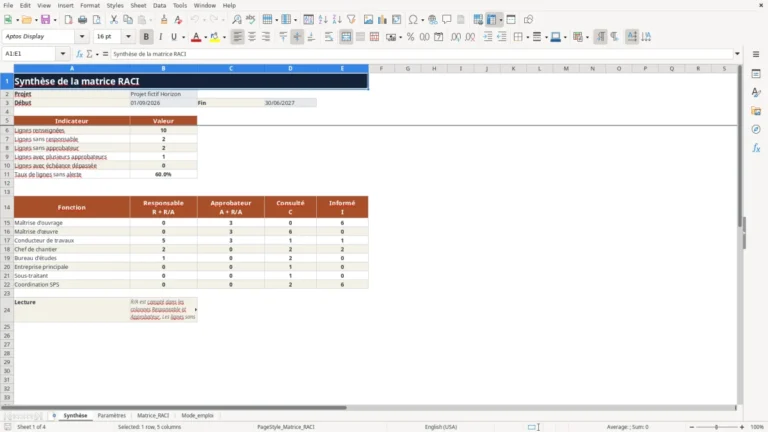Open the Sheet menu
The image size is (768, 432).
[x=138, y=5]
